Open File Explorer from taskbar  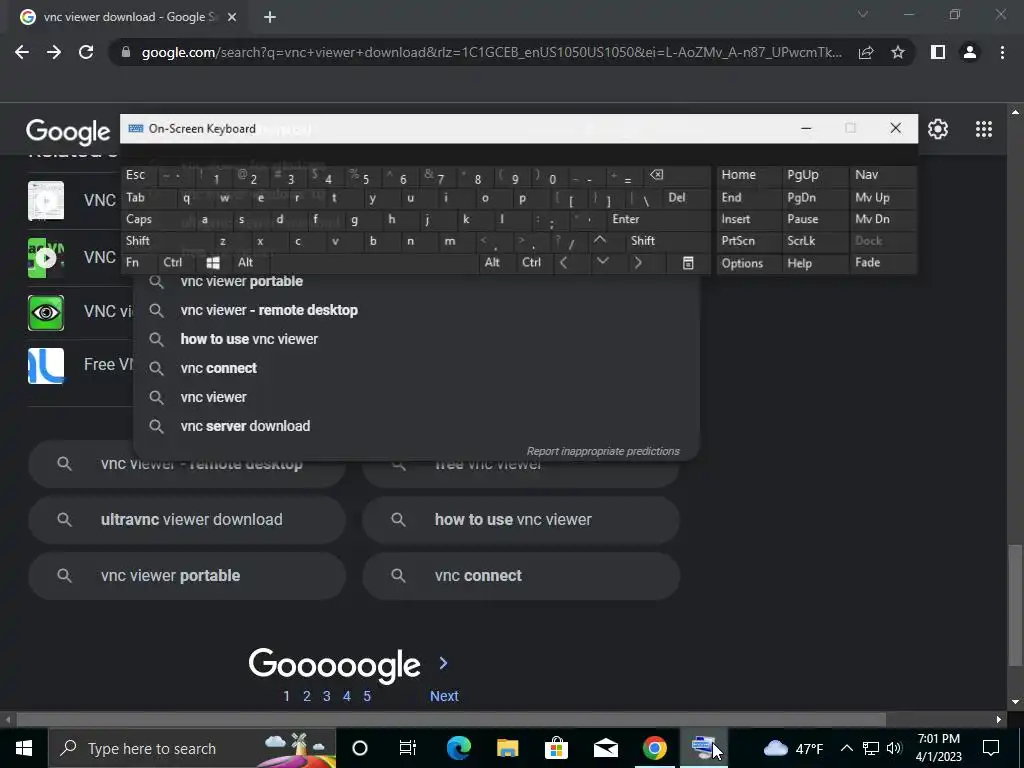click(x=507, y=748)
